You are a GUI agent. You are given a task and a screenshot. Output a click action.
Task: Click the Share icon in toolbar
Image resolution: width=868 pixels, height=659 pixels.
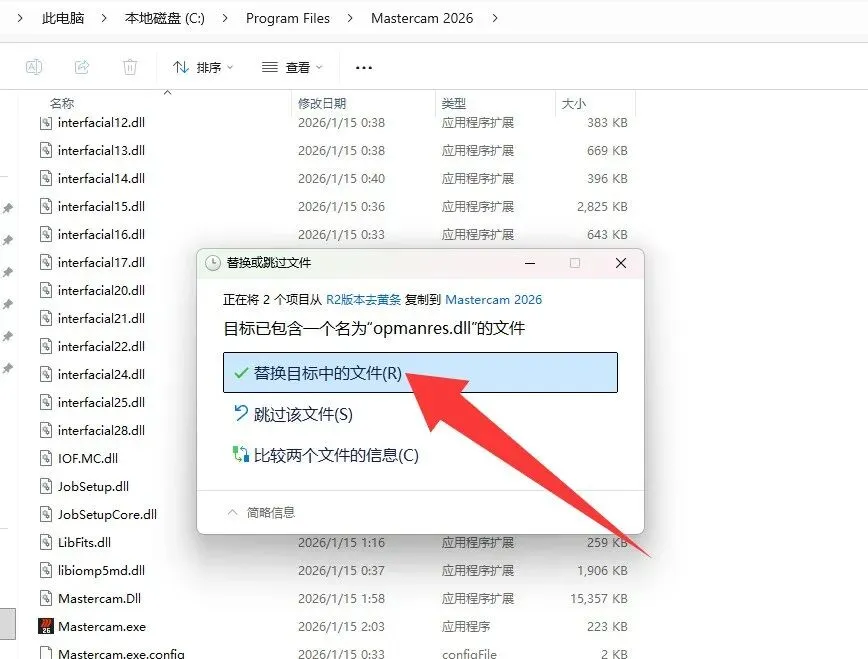pyautogui.click(x=82, y=68)
